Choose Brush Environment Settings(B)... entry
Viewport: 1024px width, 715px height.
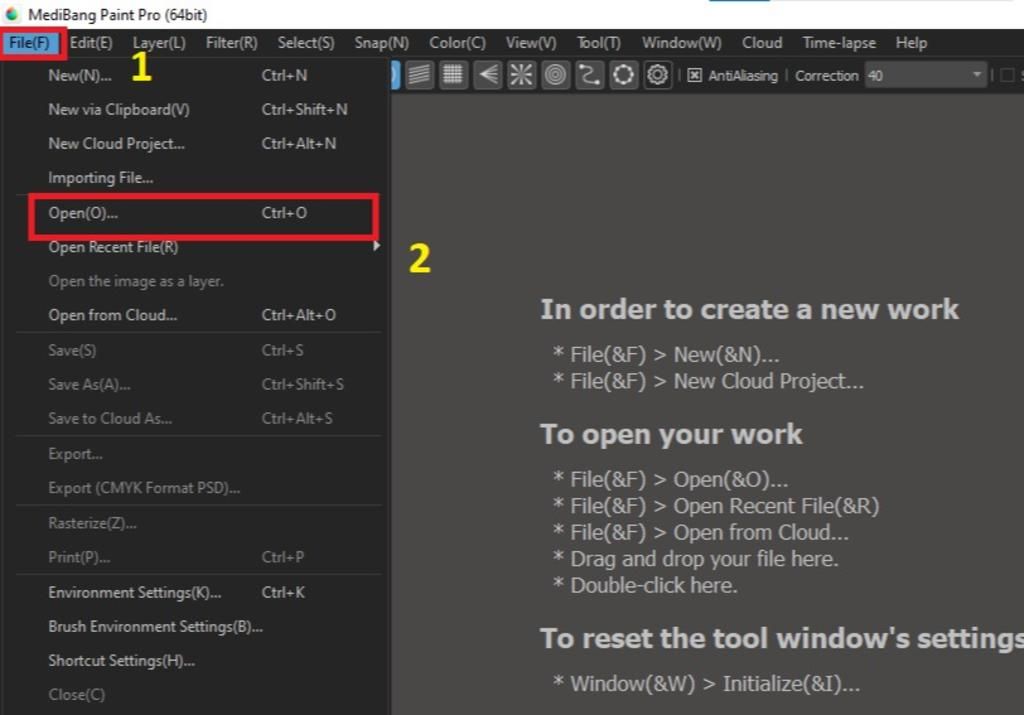tap(198, 627)
